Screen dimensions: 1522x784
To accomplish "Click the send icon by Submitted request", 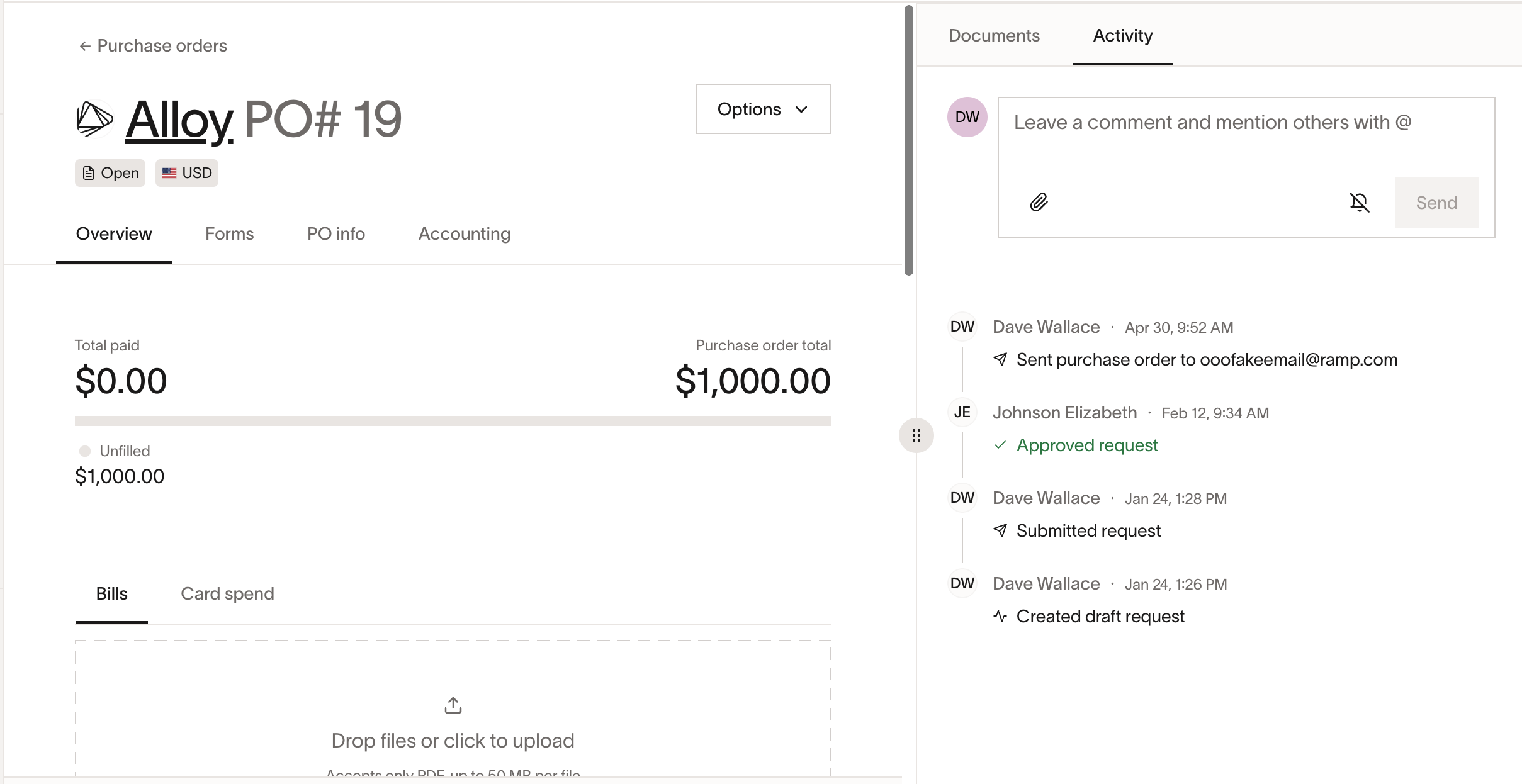I will (x=1000, y=530).
